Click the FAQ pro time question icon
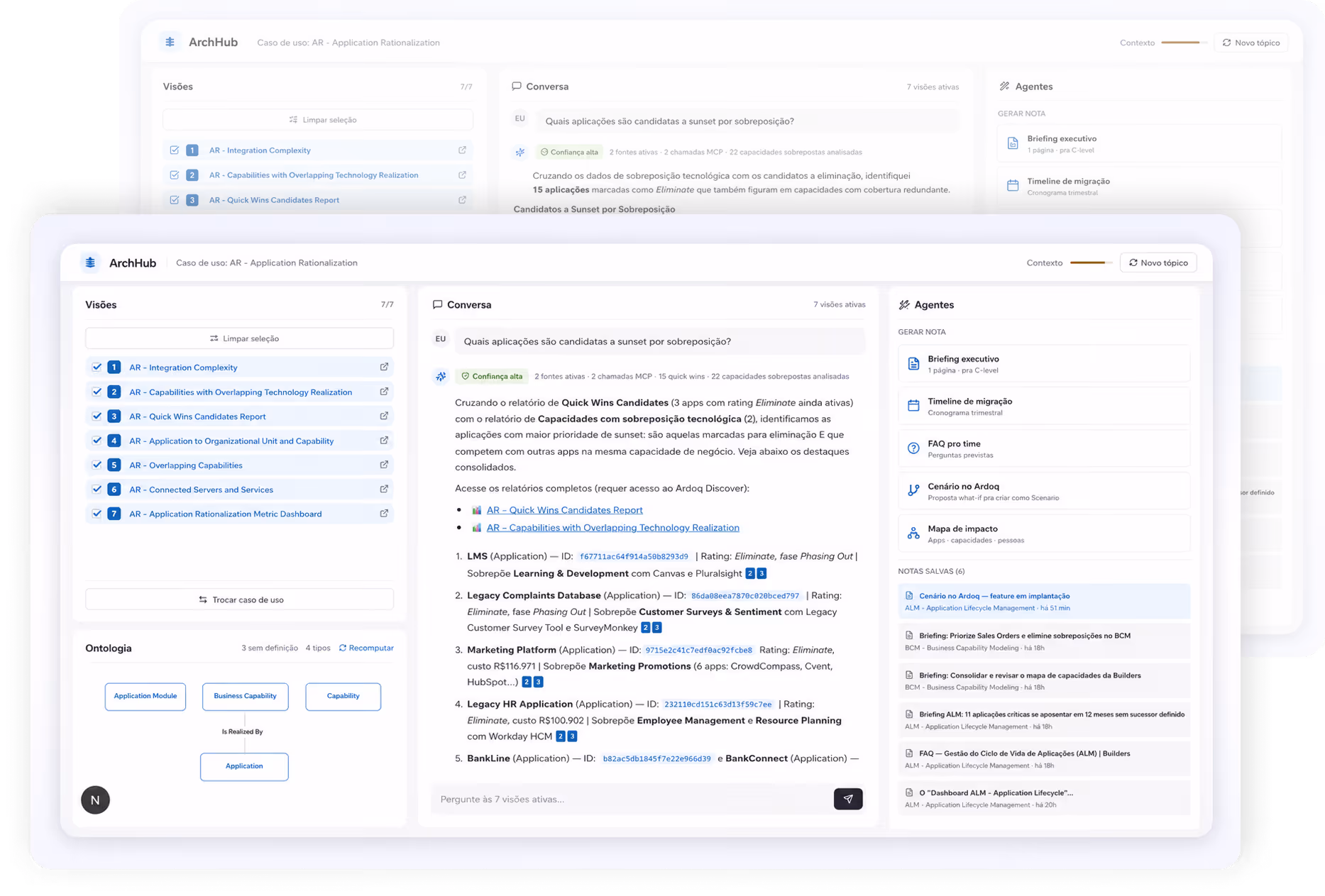1325x896 pixels. pyautogui.click(x=913, y=448)
